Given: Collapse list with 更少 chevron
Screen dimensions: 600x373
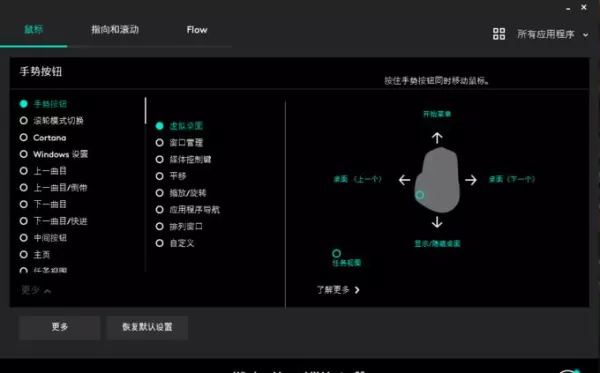Looking at the screenshot, I should point(36,291).
